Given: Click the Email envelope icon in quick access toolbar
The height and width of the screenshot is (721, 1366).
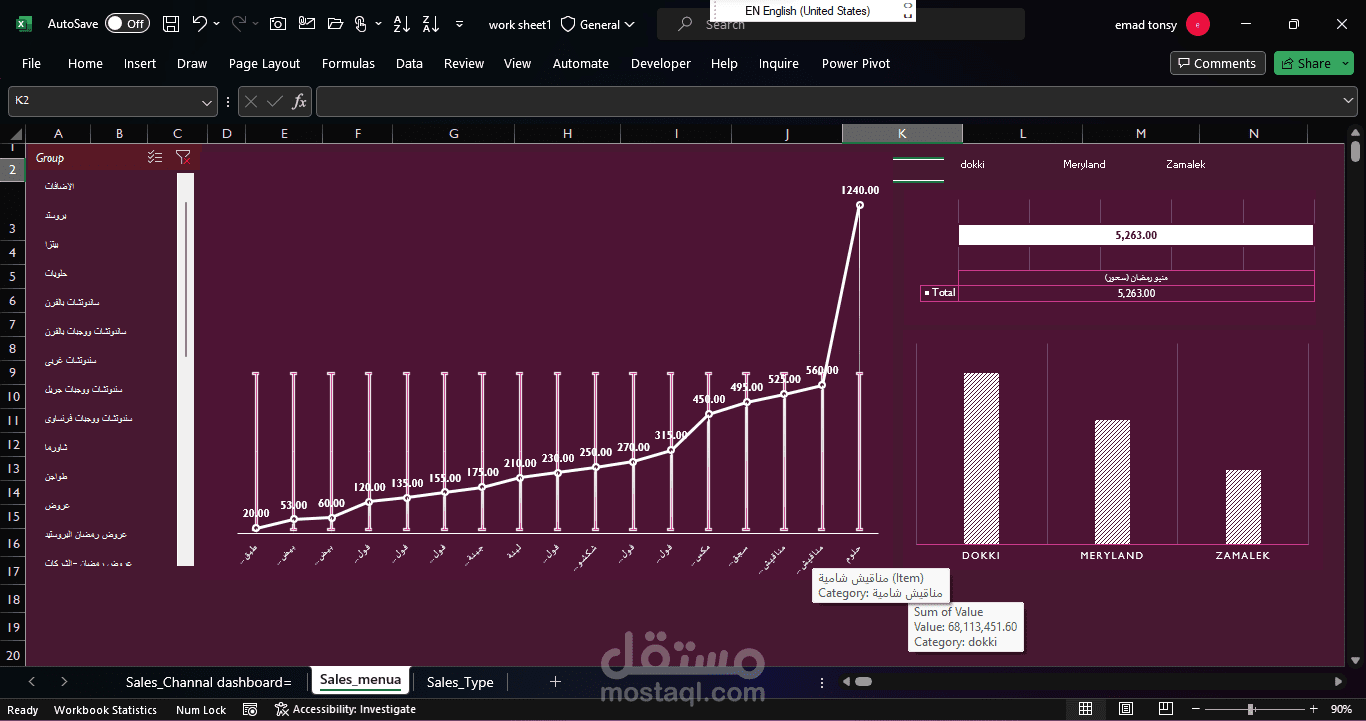Looking at the screenshot, I should [x=307, y=24].
